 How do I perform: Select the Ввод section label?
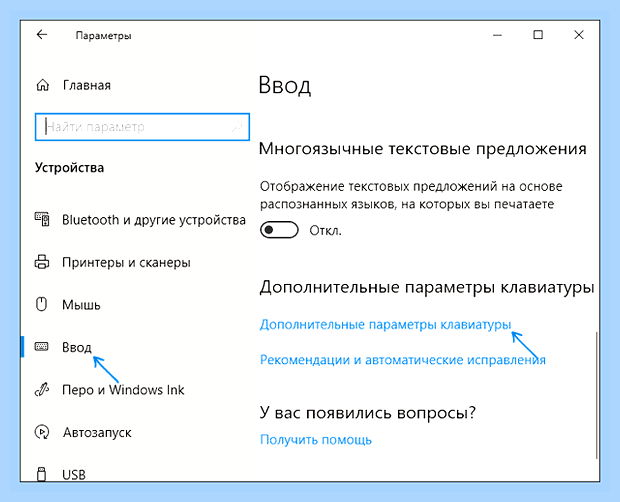(77, 347)
